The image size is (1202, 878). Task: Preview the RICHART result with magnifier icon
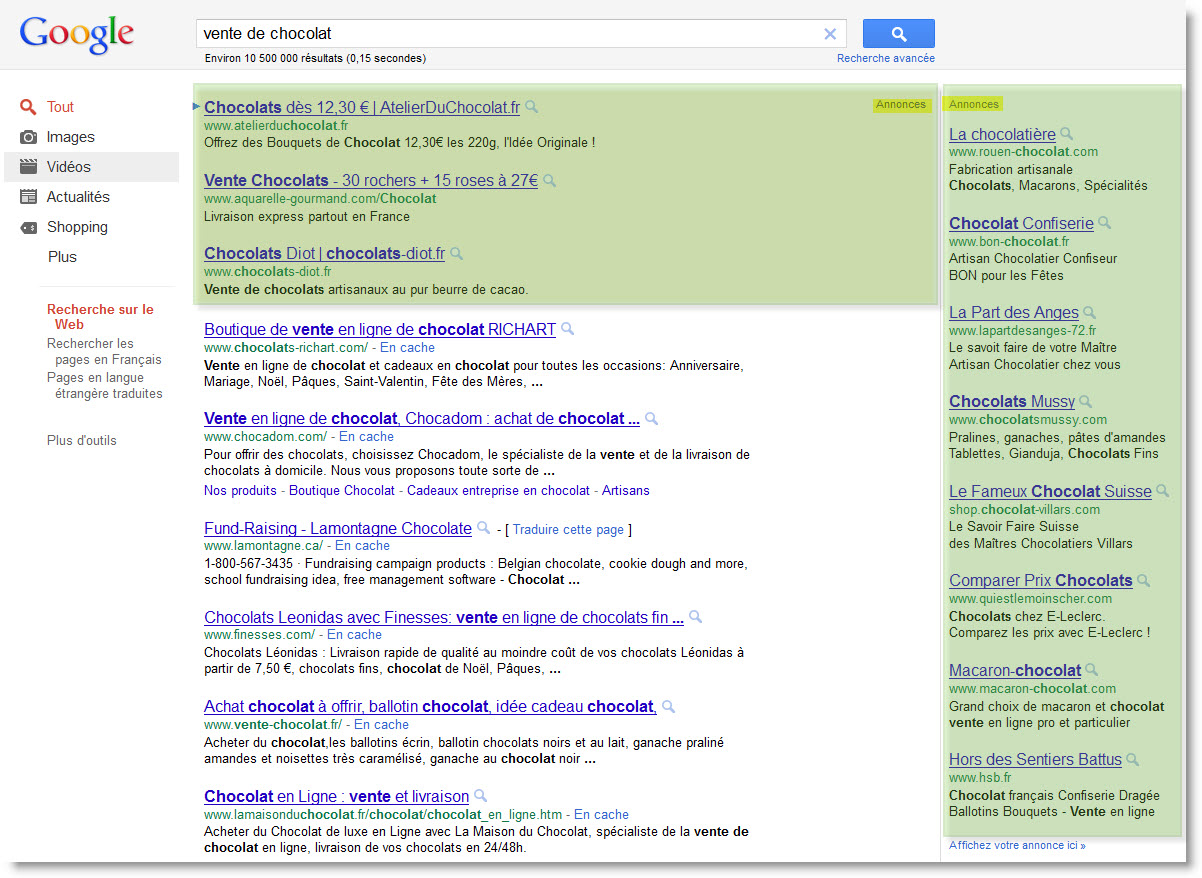(567, 329)
